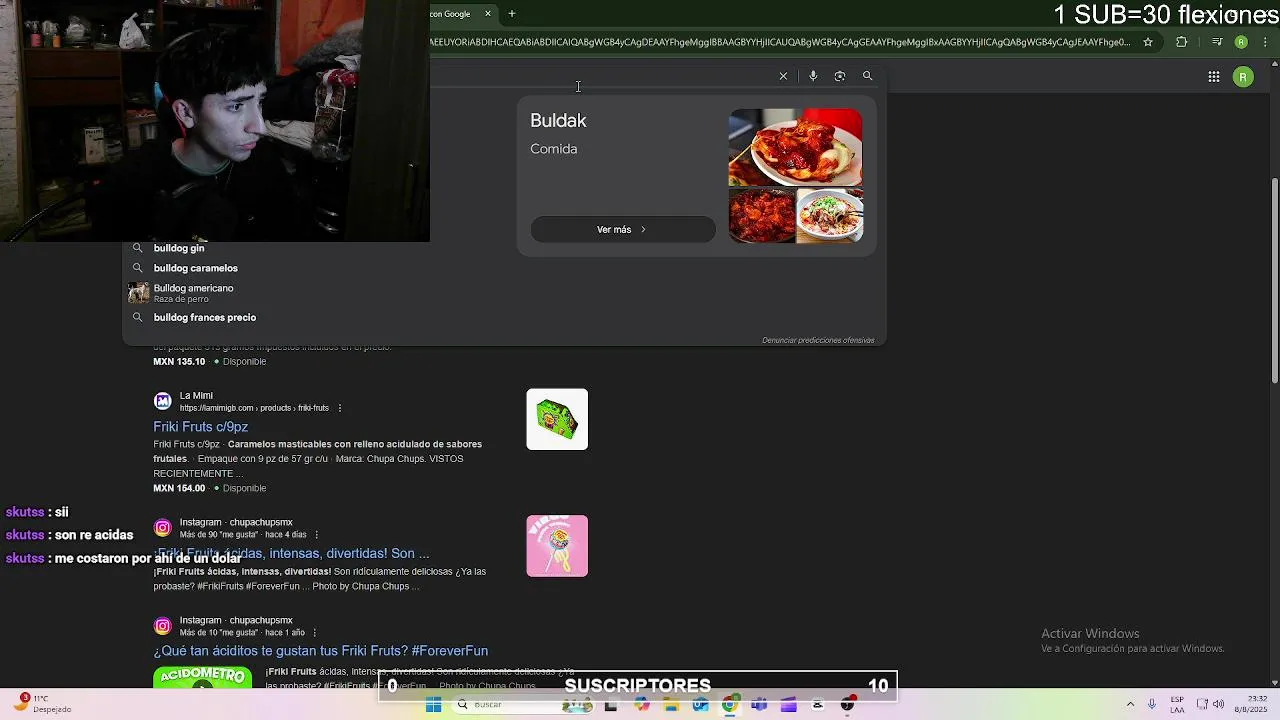Open the Google apps grid
The height and width of the screenshot is (720, 1280).
coord(1214,77)
